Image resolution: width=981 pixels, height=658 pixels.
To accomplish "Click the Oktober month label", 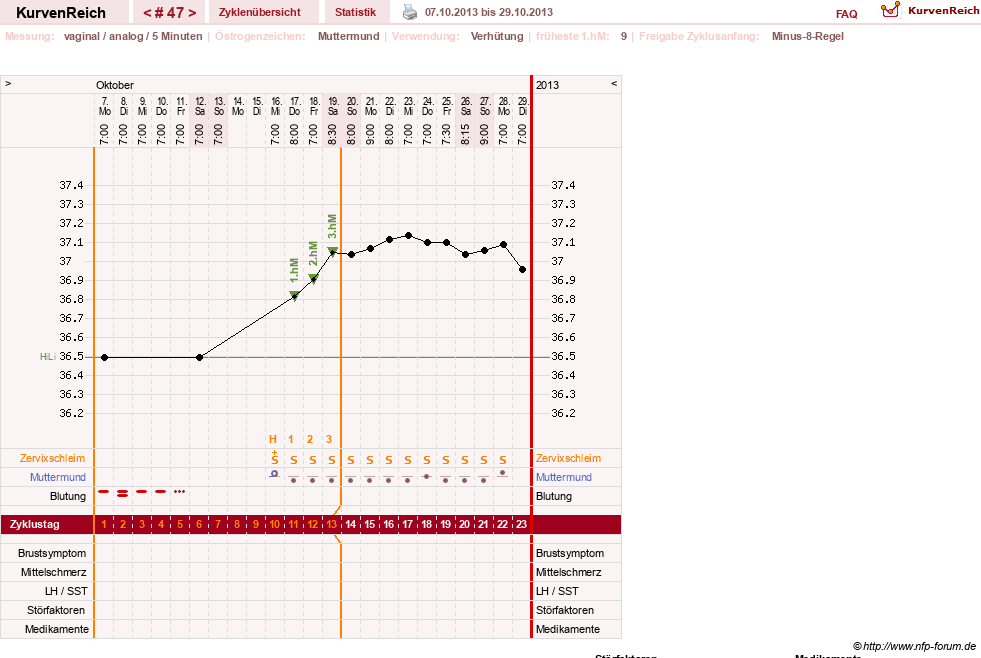I will pos(115,85).
